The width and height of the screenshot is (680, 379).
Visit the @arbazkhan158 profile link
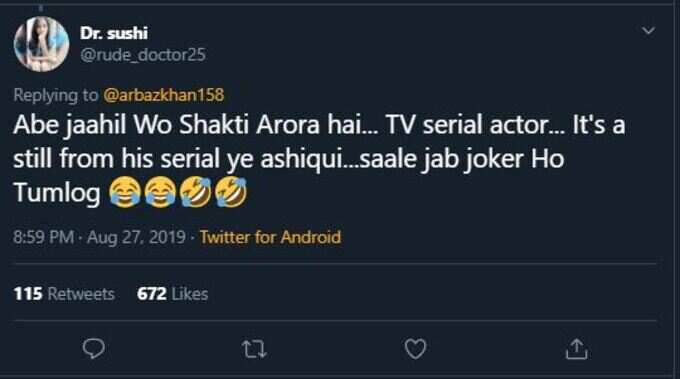(x=163, y=95)
